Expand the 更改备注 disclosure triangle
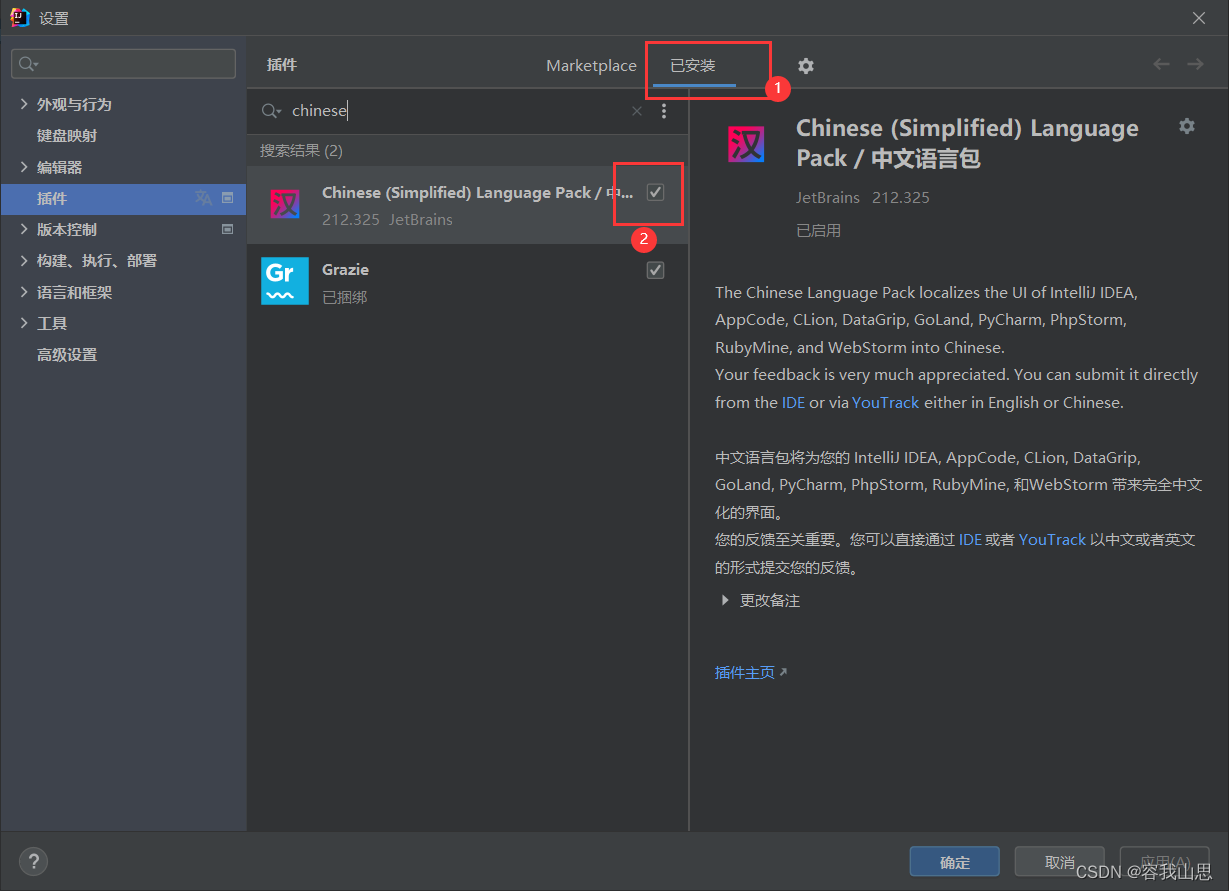 point(725,601)
